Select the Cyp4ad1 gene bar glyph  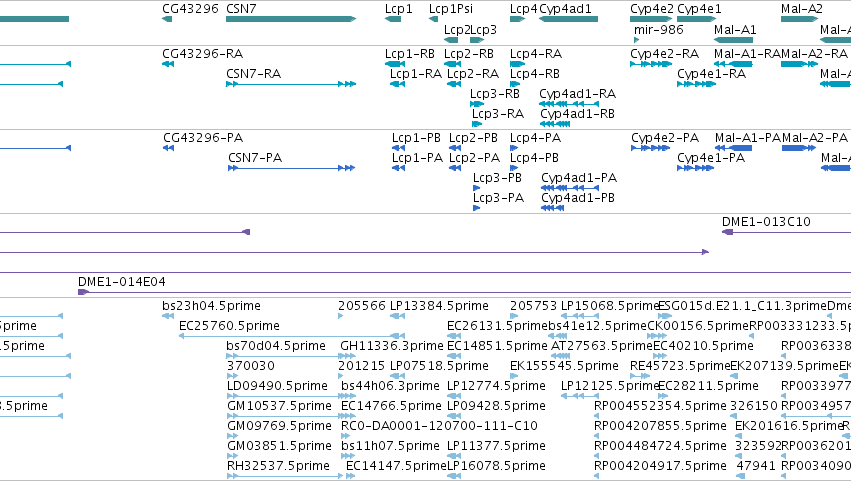(568, 19)
